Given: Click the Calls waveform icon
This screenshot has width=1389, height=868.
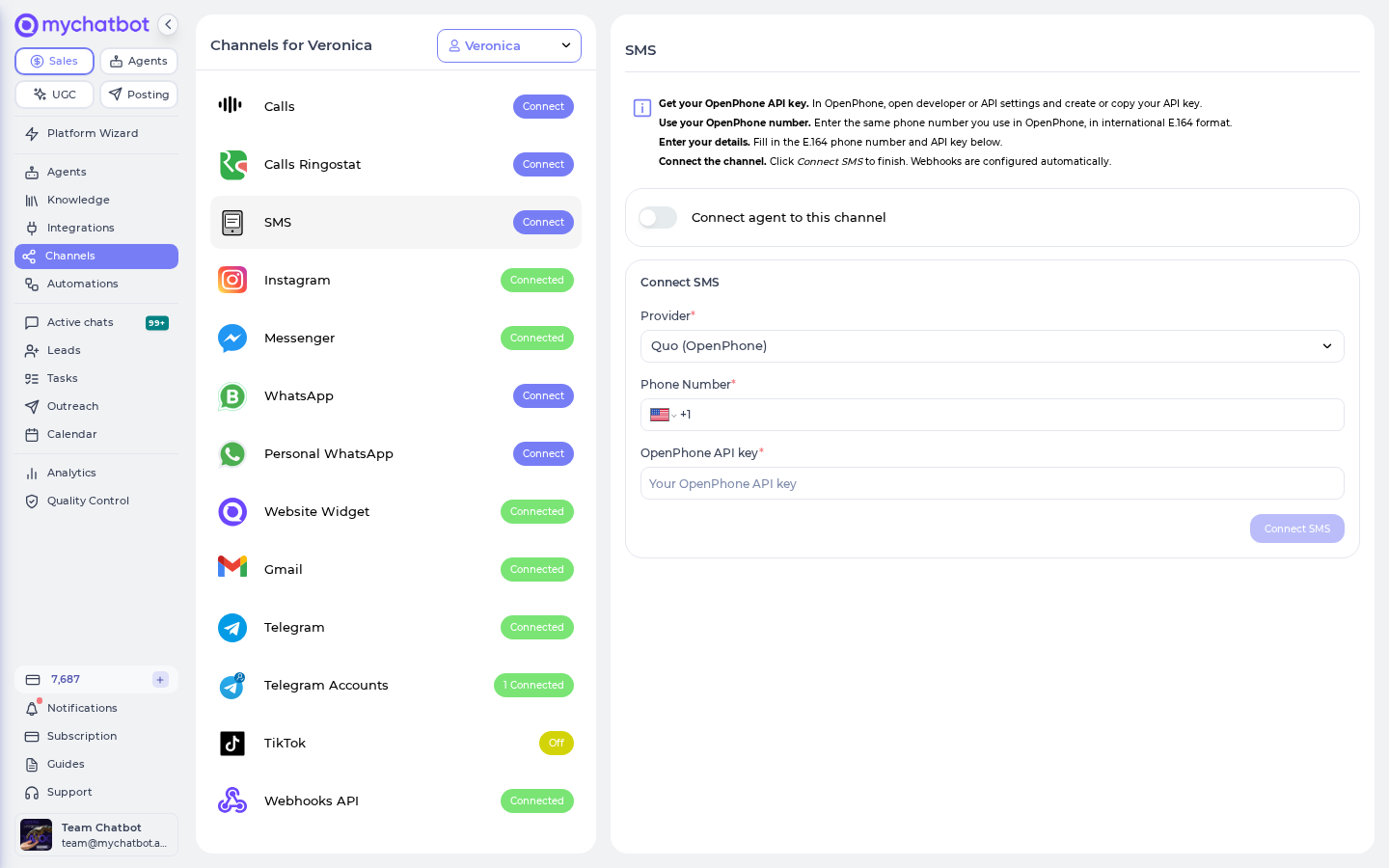Looking at the screenshot, I should (x=231, y=105).
